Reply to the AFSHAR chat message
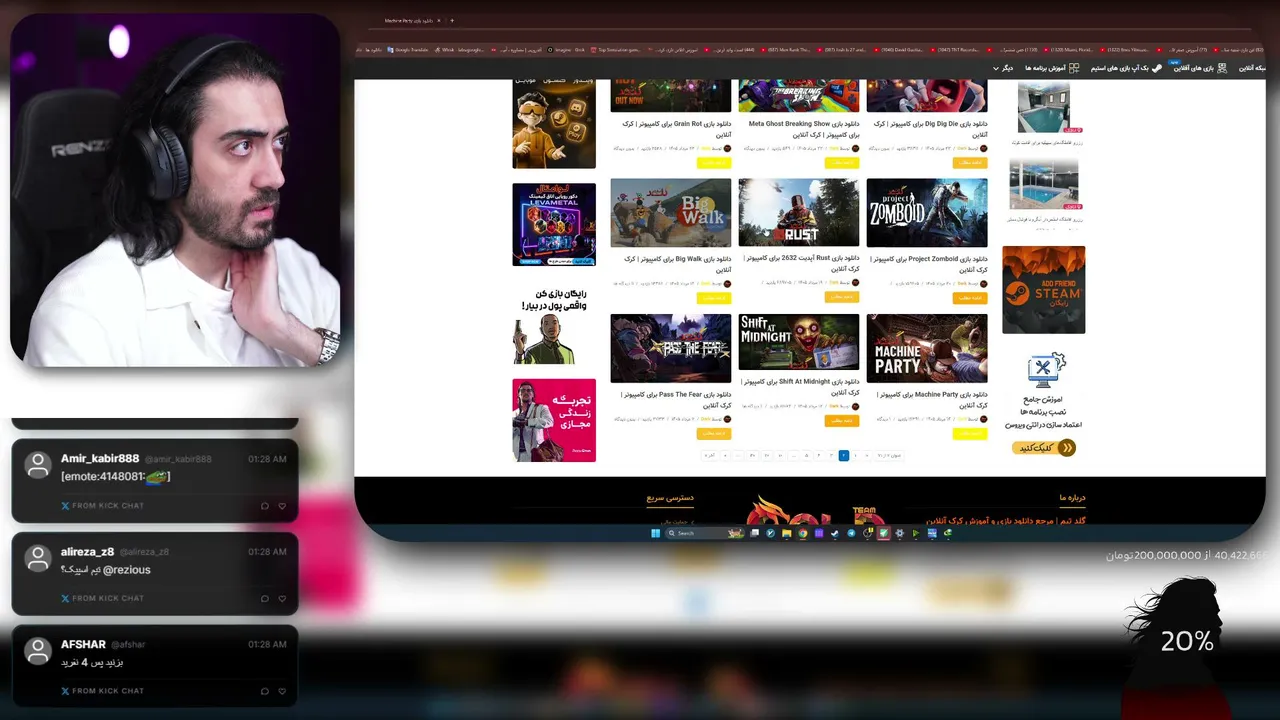The image size is (1280, 720). 265,691
